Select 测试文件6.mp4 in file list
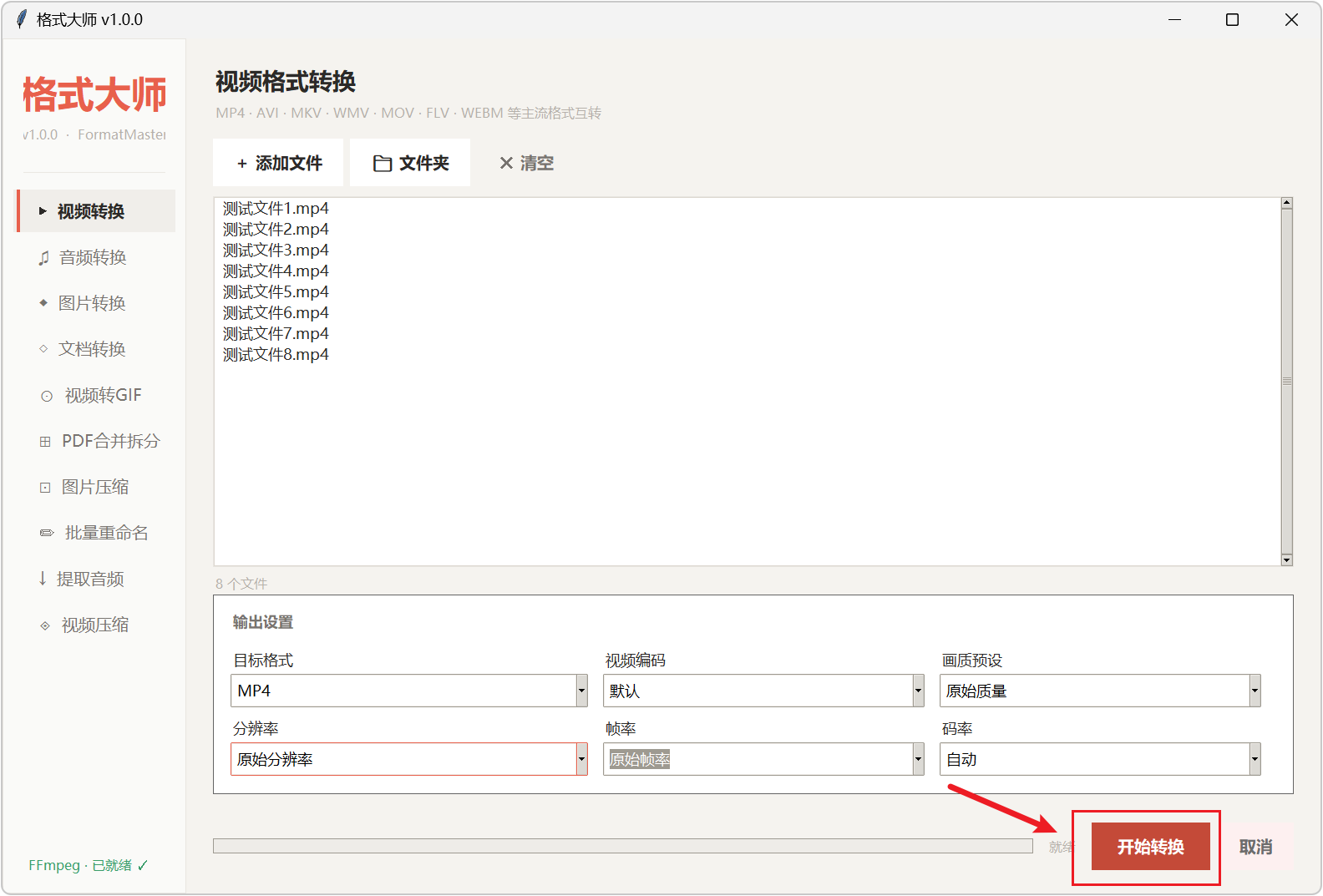The height and width of the screenshot is (896, 1323). coord(276,312)
